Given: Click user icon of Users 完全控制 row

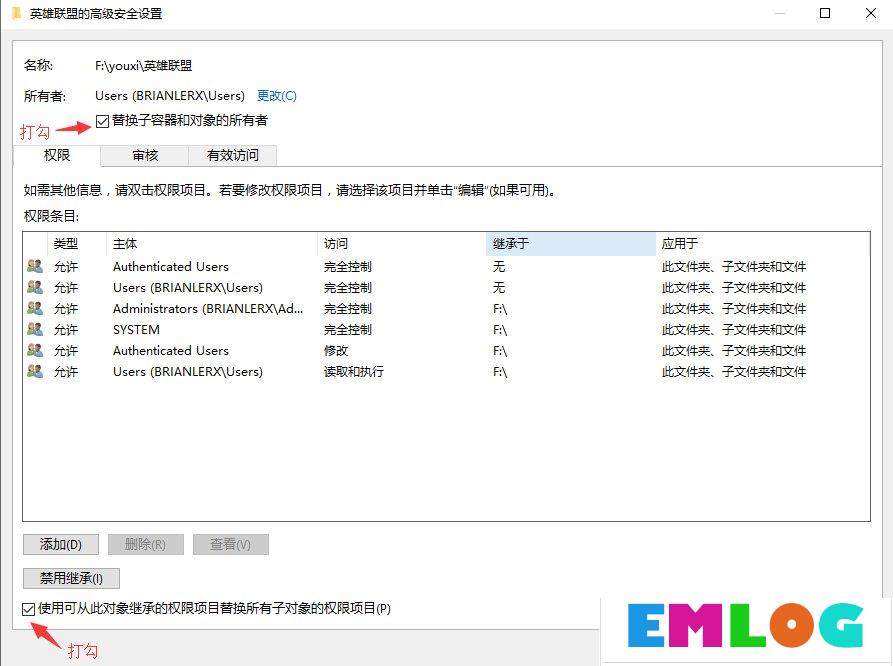Looking at the screenshot, I should tap(35, 287).
